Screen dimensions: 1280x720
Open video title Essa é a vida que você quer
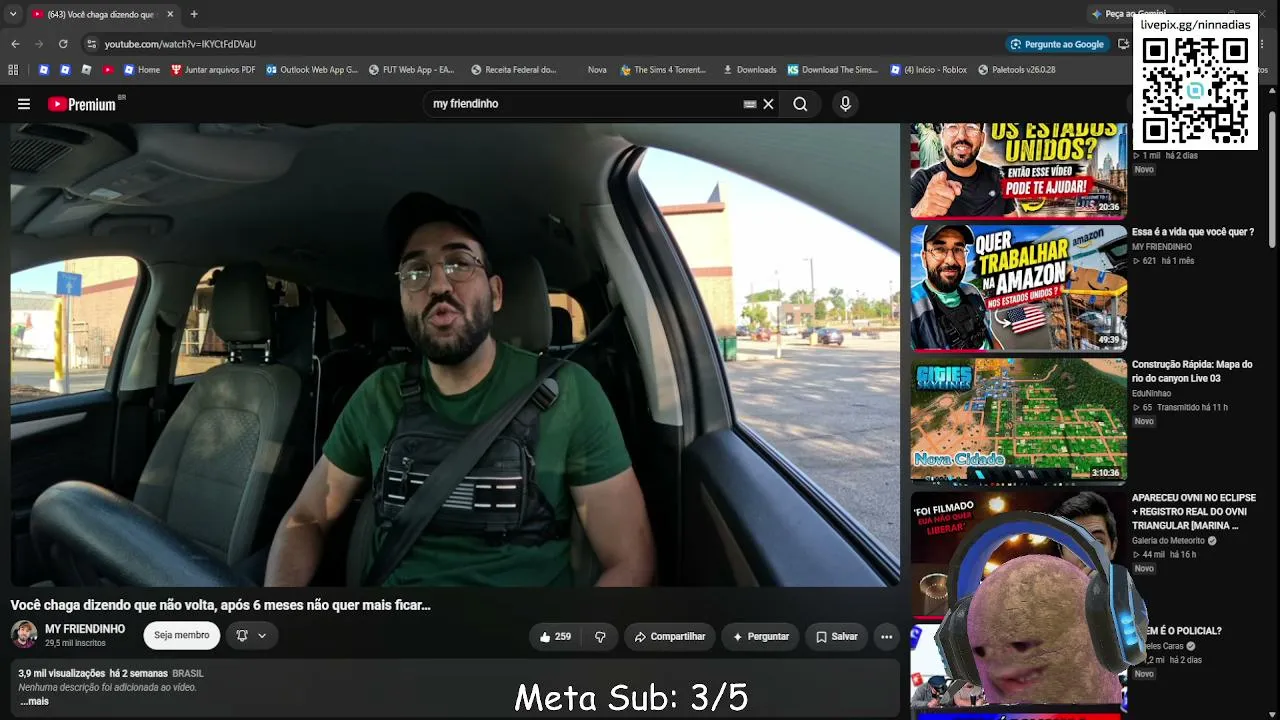coord(1193,232)
